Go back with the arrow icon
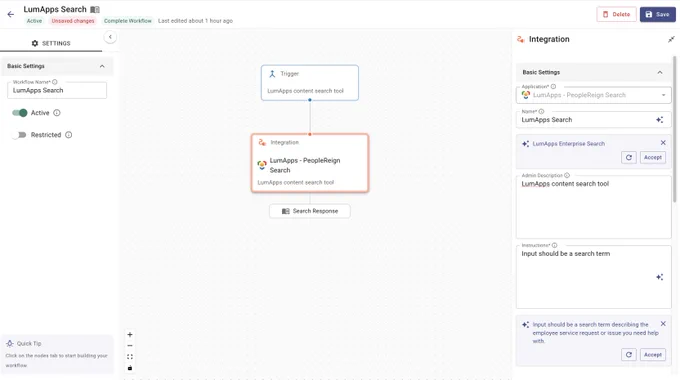This screenshot has width=680, height=380. pyautogui.click(x=11, y=14)
